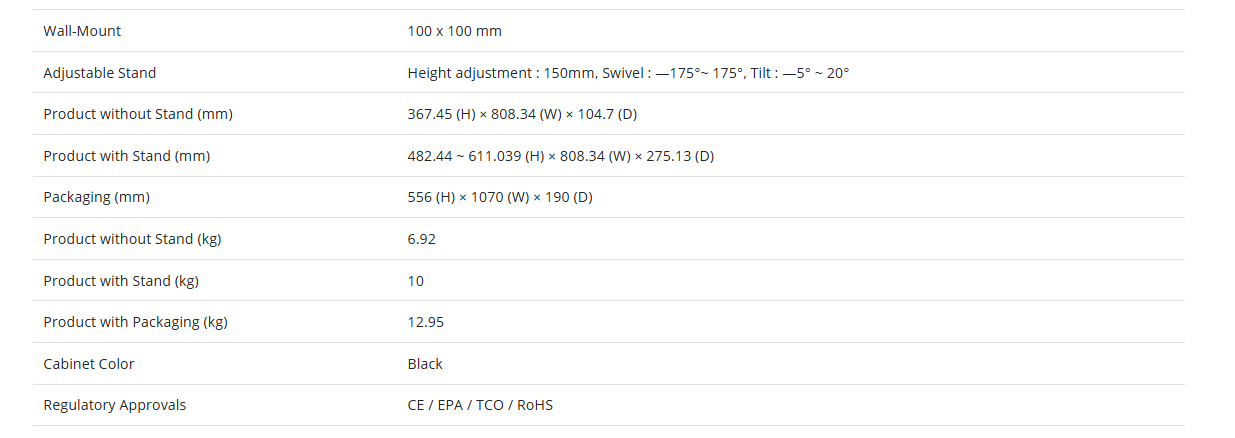Select the CE / EPA / TCO / RoHS text

pos(480,405)
